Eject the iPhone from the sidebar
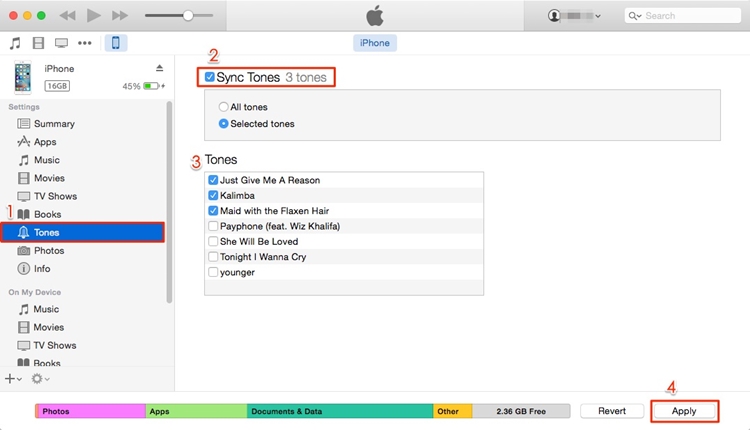Viewport: 750px width, 430px height. coord(159,68)
